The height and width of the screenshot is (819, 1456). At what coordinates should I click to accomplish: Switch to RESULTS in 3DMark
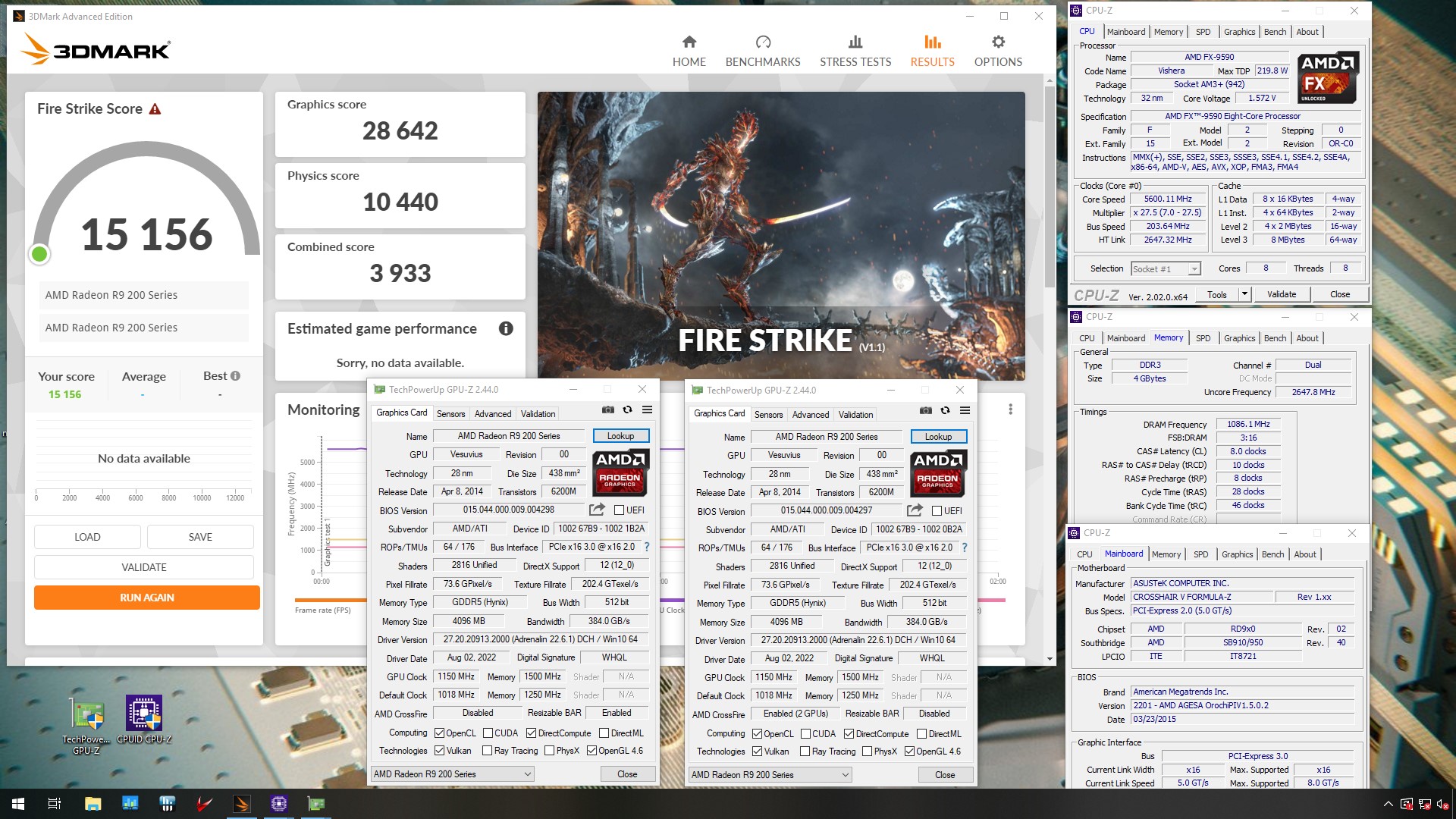(x=932, y=52)
